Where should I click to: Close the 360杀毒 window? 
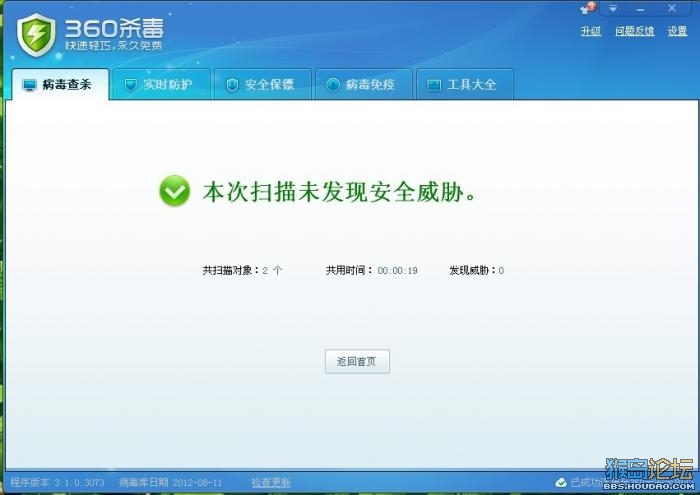click(x=672, y=8)
